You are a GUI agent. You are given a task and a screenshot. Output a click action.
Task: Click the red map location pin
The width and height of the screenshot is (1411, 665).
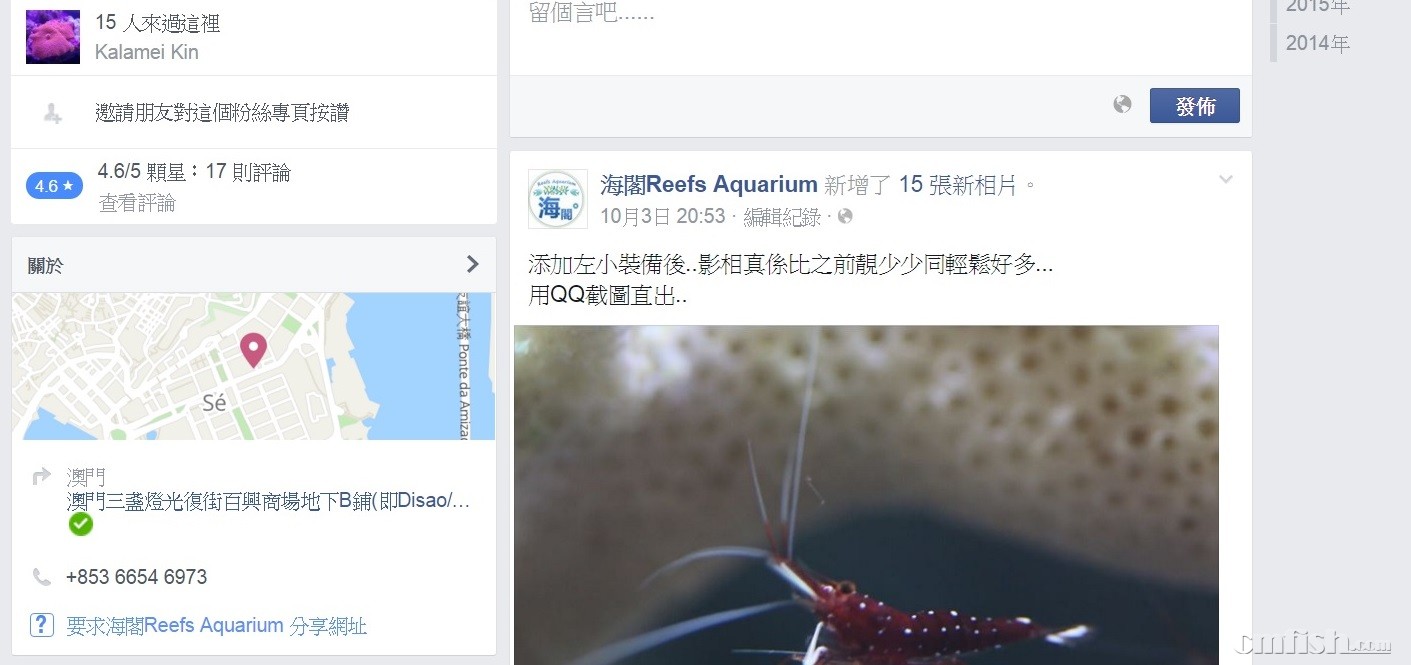(x=253, y=350)
